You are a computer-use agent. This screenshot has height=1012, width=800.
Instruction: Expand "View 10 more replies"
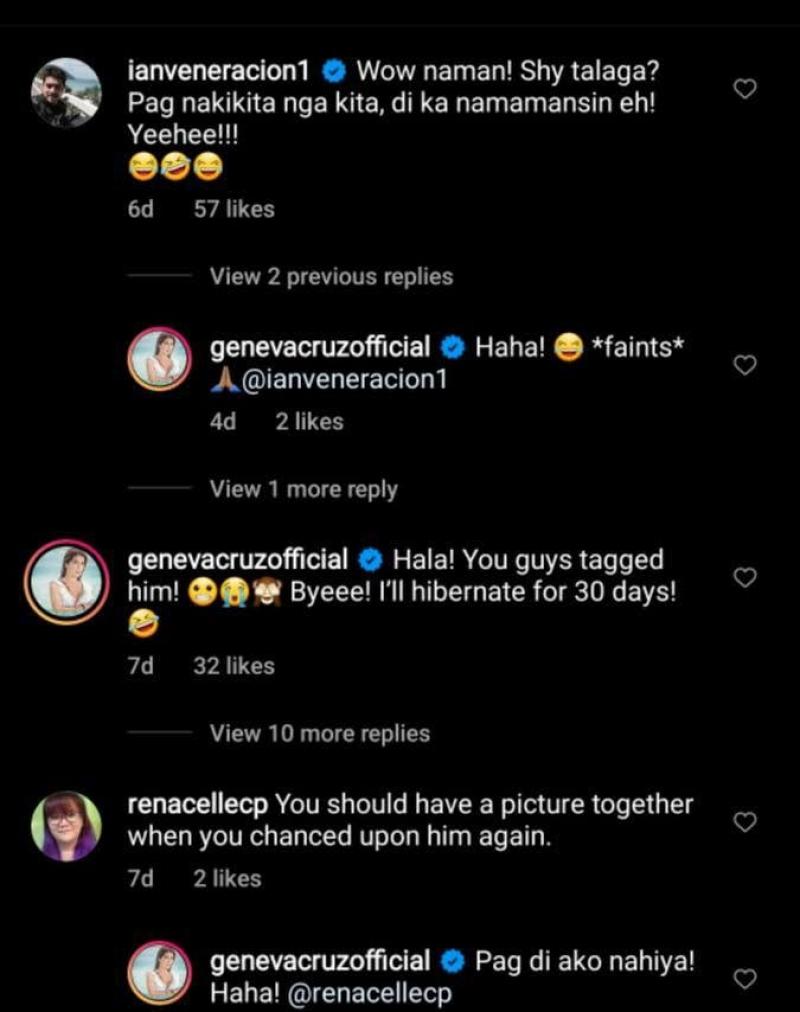click(319, 734)
